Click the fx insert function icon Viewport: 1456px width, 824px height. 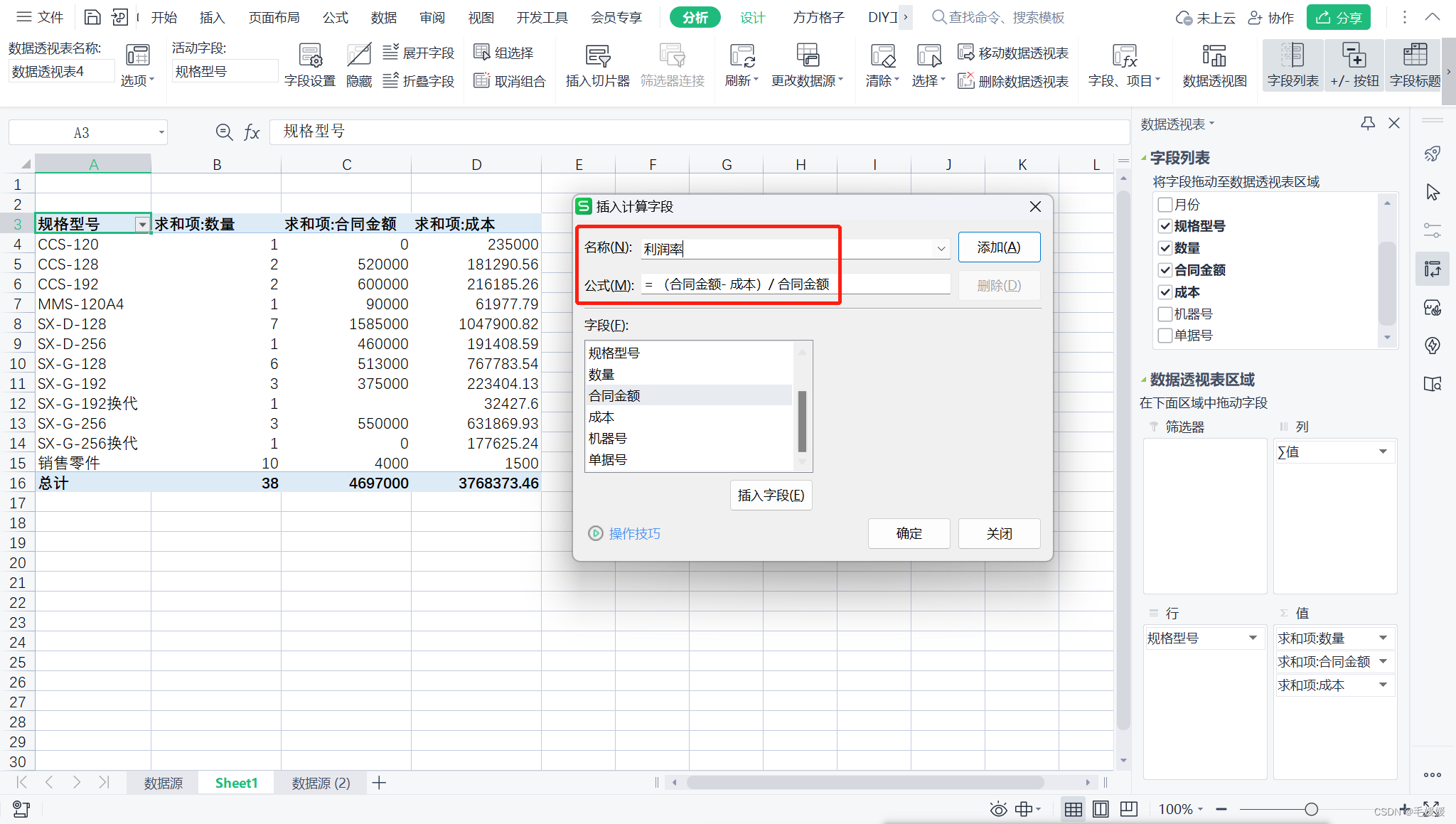point(252,132)
